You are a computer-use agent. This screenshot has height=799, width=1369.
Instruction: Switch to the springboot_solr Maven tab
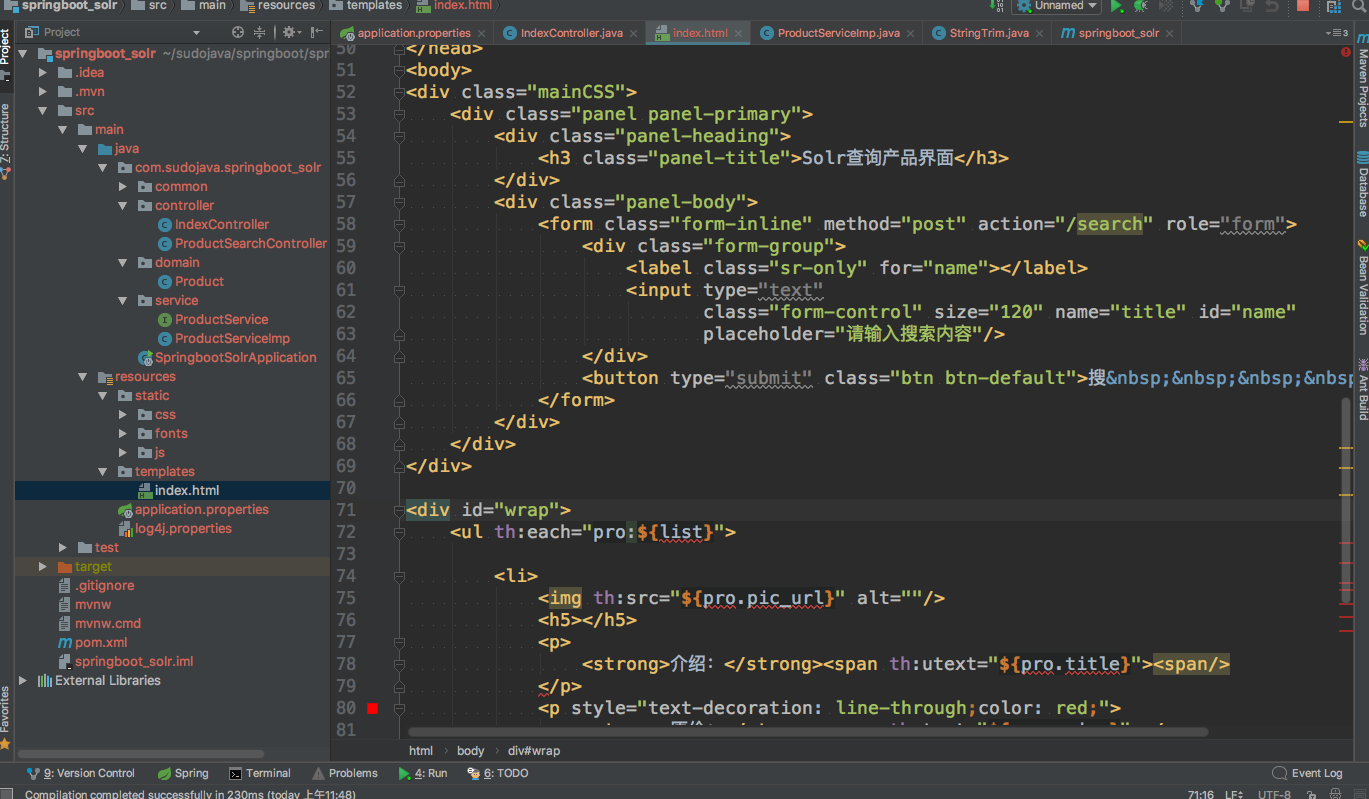pos(1117,33)
